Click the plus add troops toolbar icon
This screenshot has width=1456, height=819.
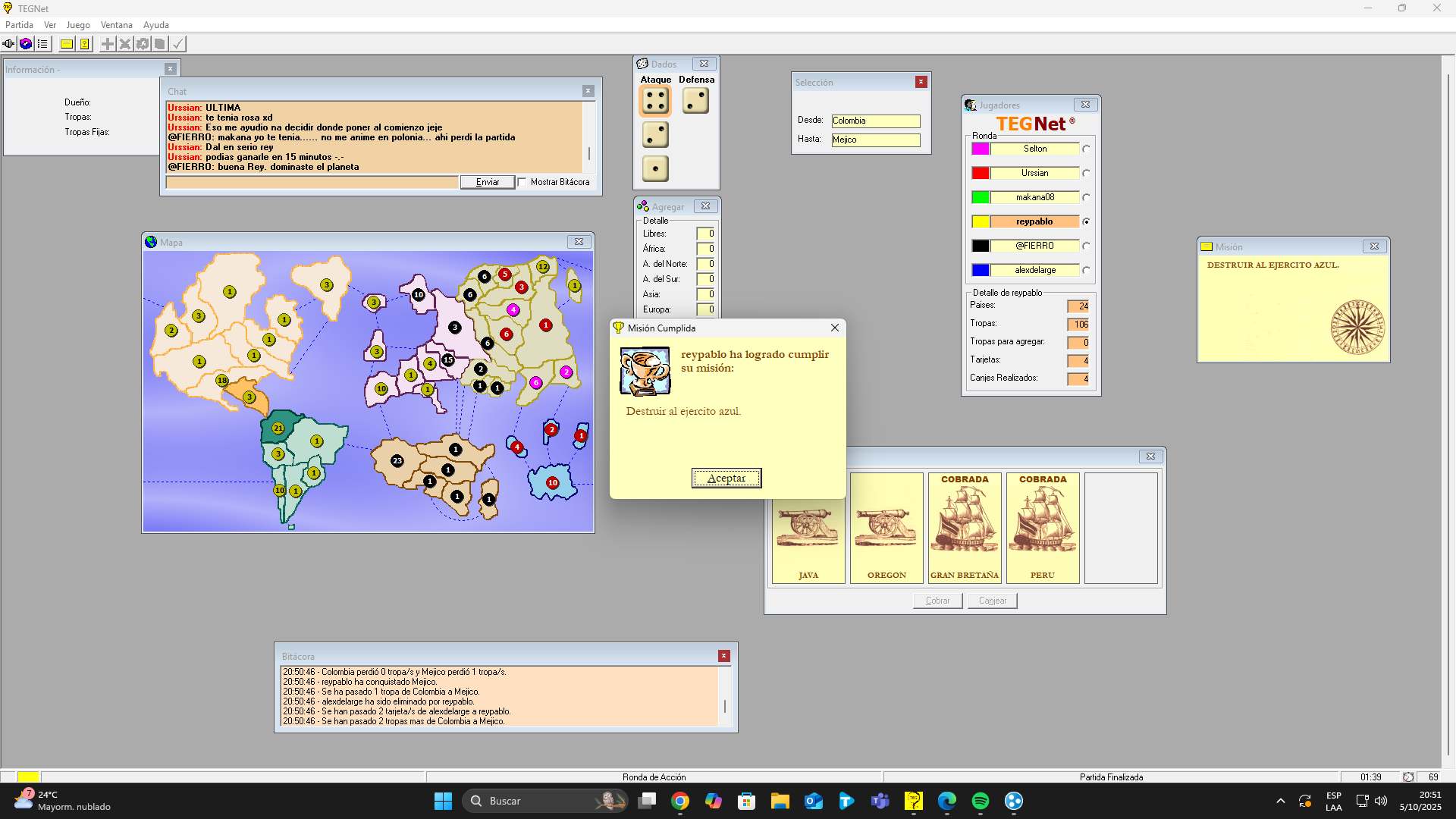pyautogui.click(x=108, y=44)
